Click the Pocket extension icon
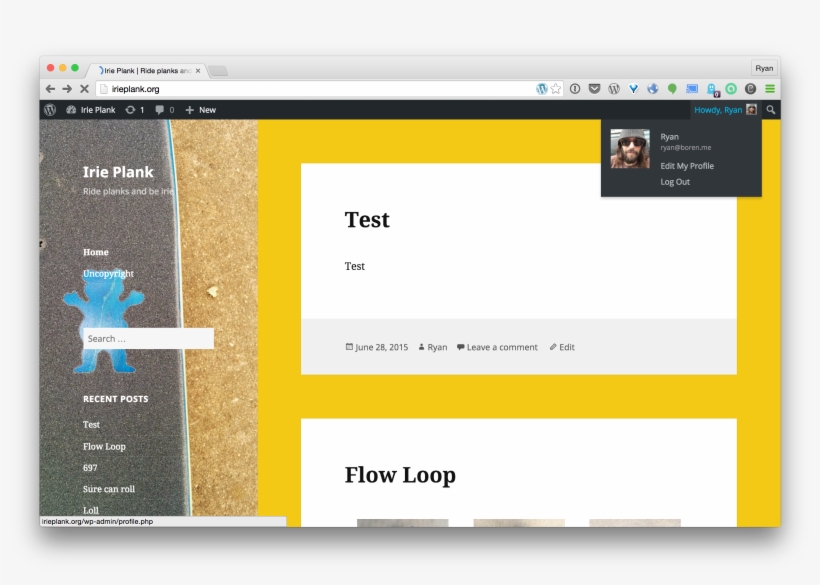Screen dimensions: 820x585 click(594, 89)
